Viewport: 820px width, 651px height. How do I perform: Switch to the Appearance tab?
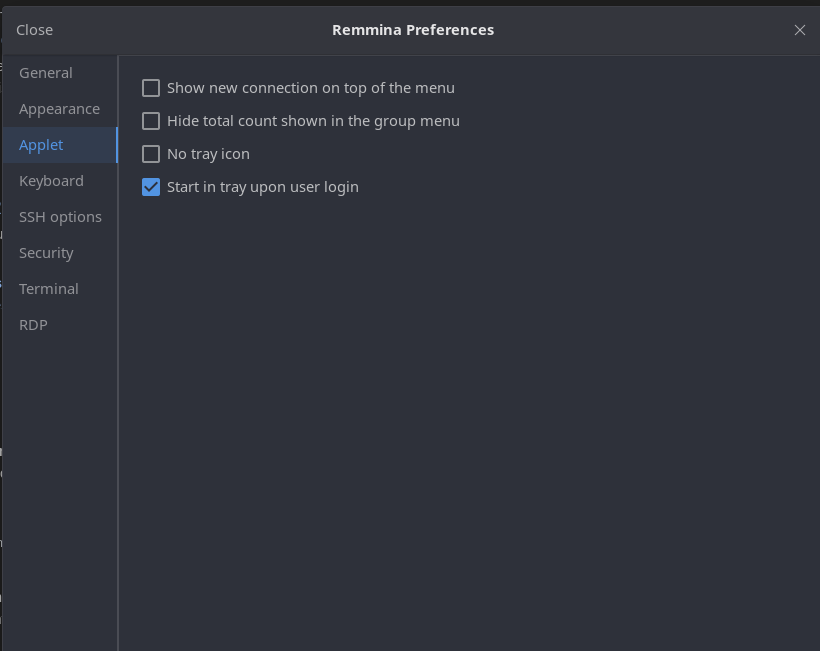pos(60,109)
